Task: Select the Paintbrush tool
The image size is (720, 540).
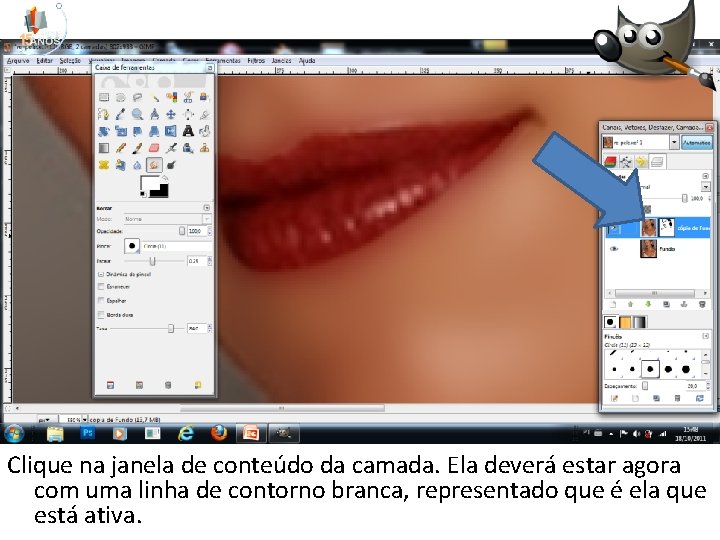Action: point(137,148)
